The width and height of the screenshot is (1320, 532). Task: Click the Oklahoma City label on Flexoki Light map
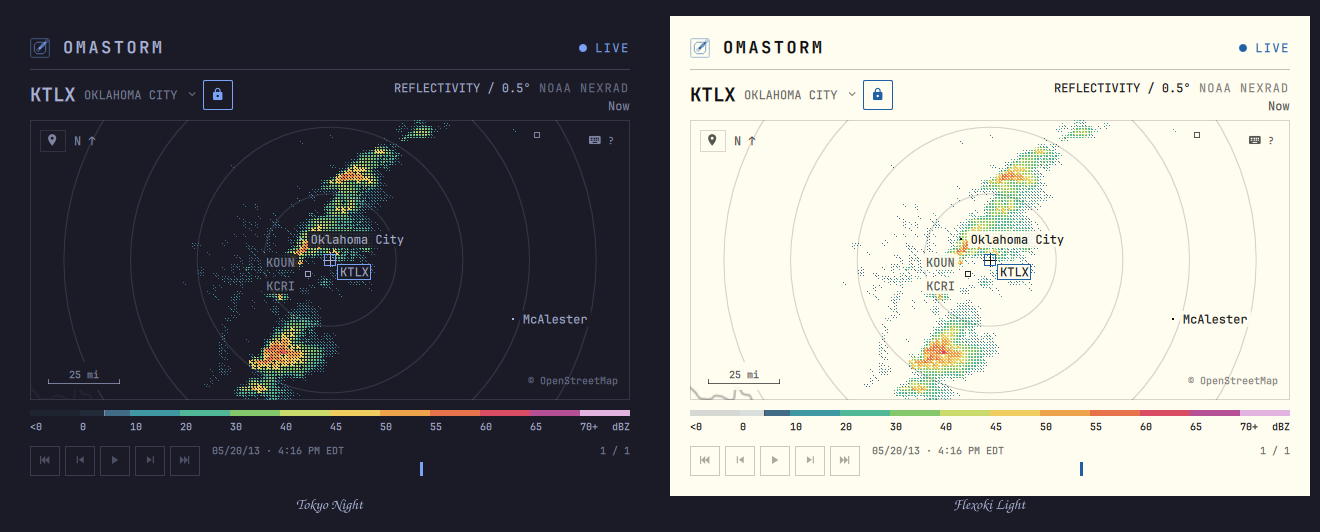coord(1017,240)
